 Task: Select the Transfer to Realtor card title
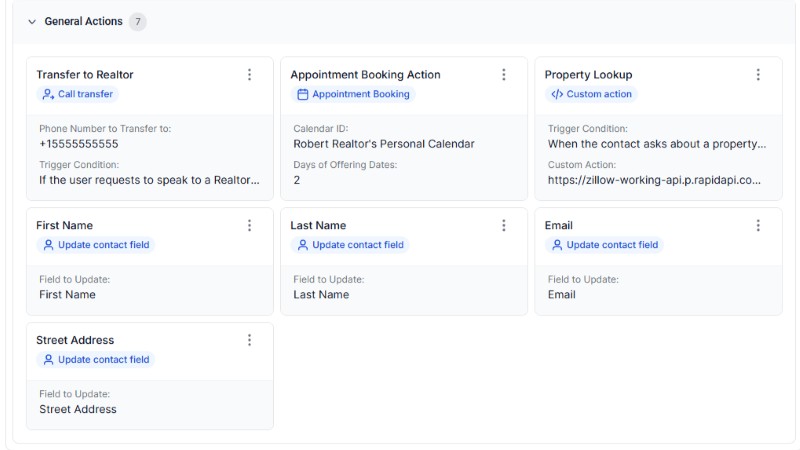pyautogui.click(x=85, y=75)
